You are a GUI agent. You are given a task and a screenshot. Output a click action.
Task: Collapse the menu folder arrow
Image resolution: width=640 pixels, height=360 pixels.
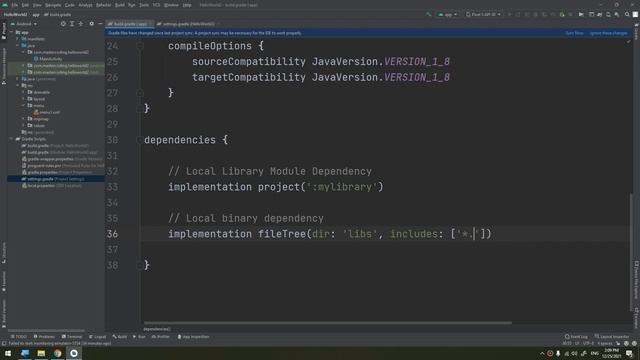[x=23, y=106]
